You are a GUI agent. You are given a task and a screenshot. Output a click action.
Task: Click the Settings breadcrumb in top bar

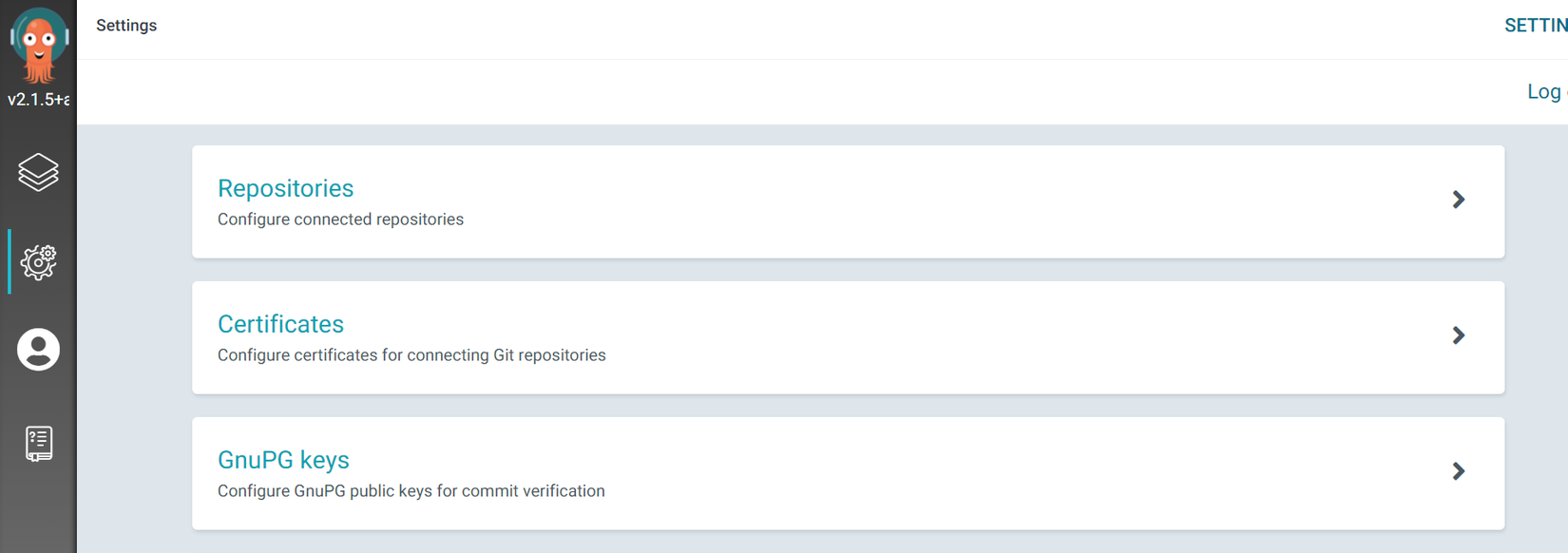(x=126, y=26)
